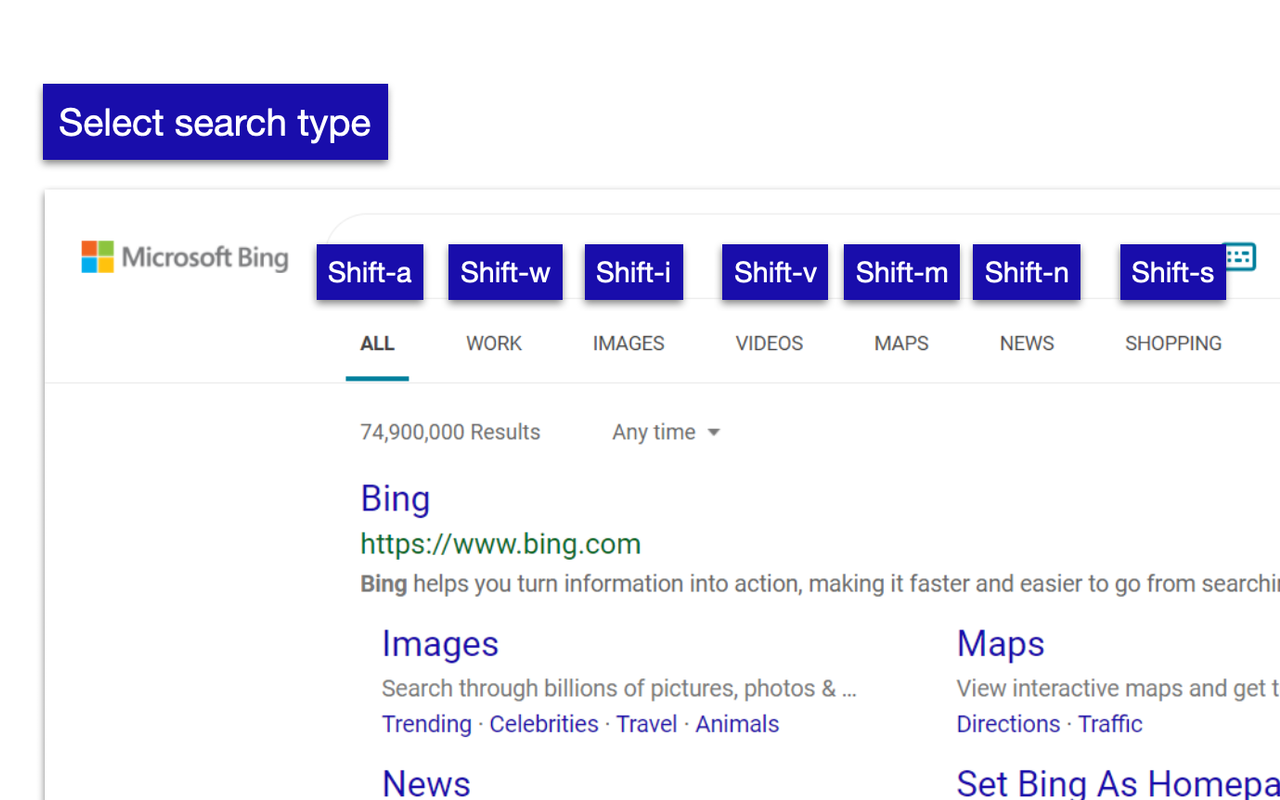This screenshot has height=800, width=1280.
Task: Follow the Celebrities link under Images
Action: [544, 724]
